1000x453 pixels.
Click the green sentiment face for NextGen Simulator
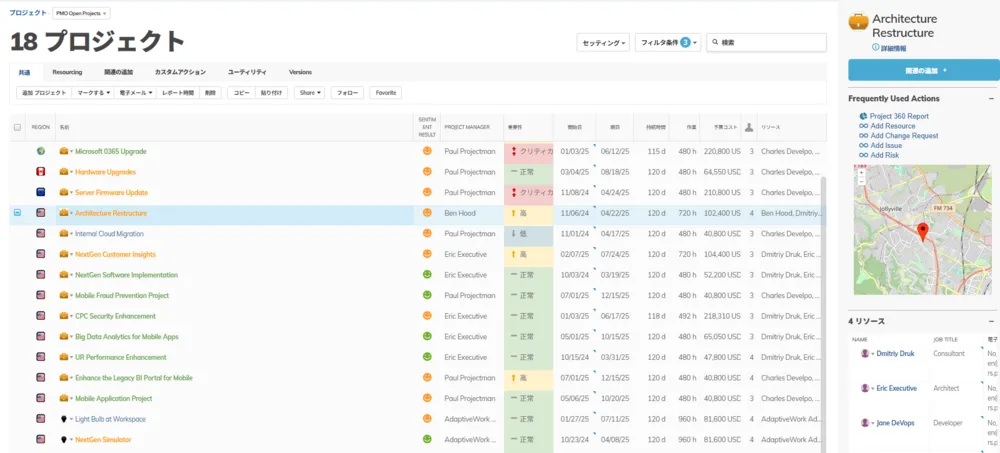click(x=427, y=440)
